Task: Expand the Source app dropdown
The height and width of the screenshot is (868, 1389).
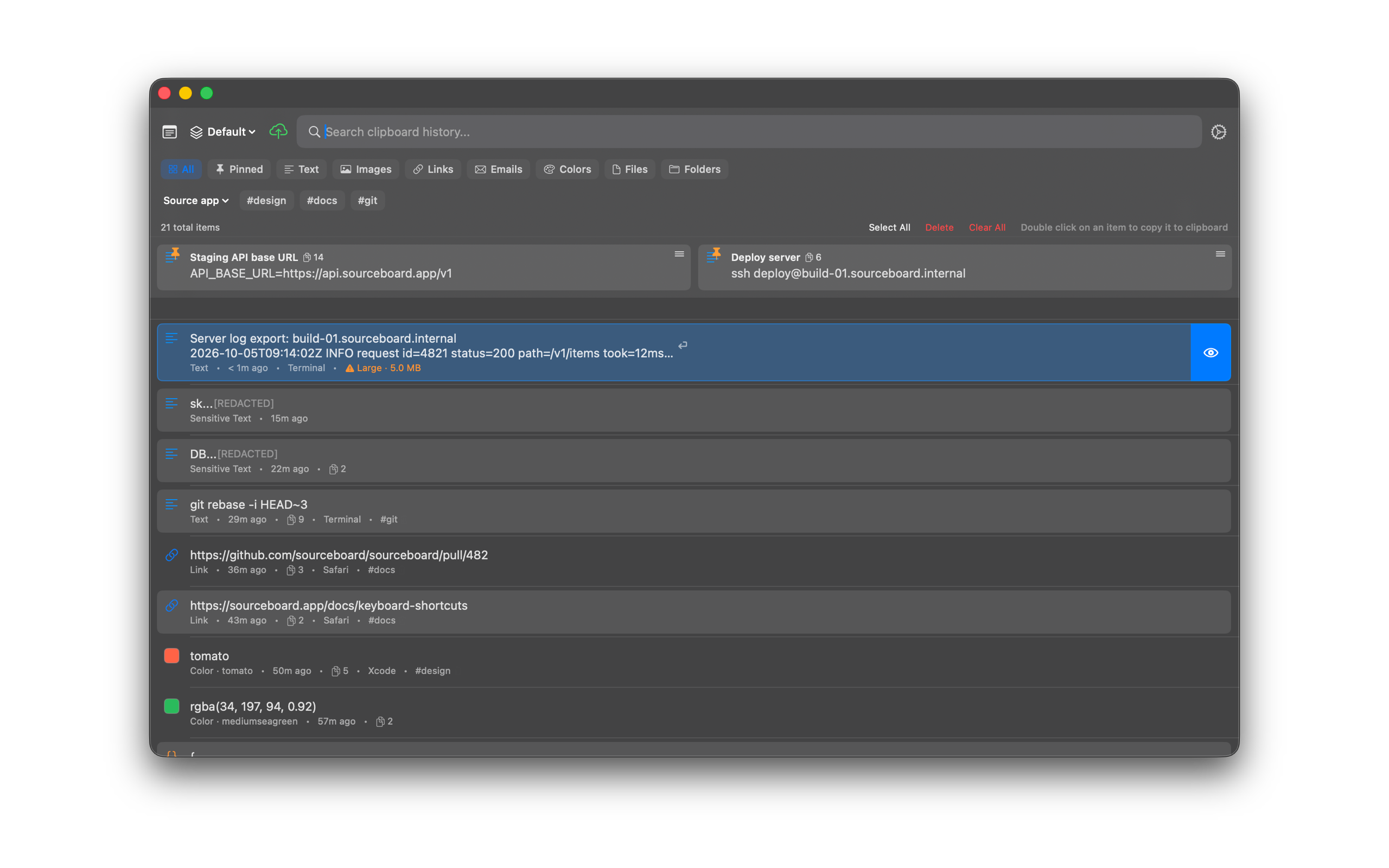Action: pos(196,200)
